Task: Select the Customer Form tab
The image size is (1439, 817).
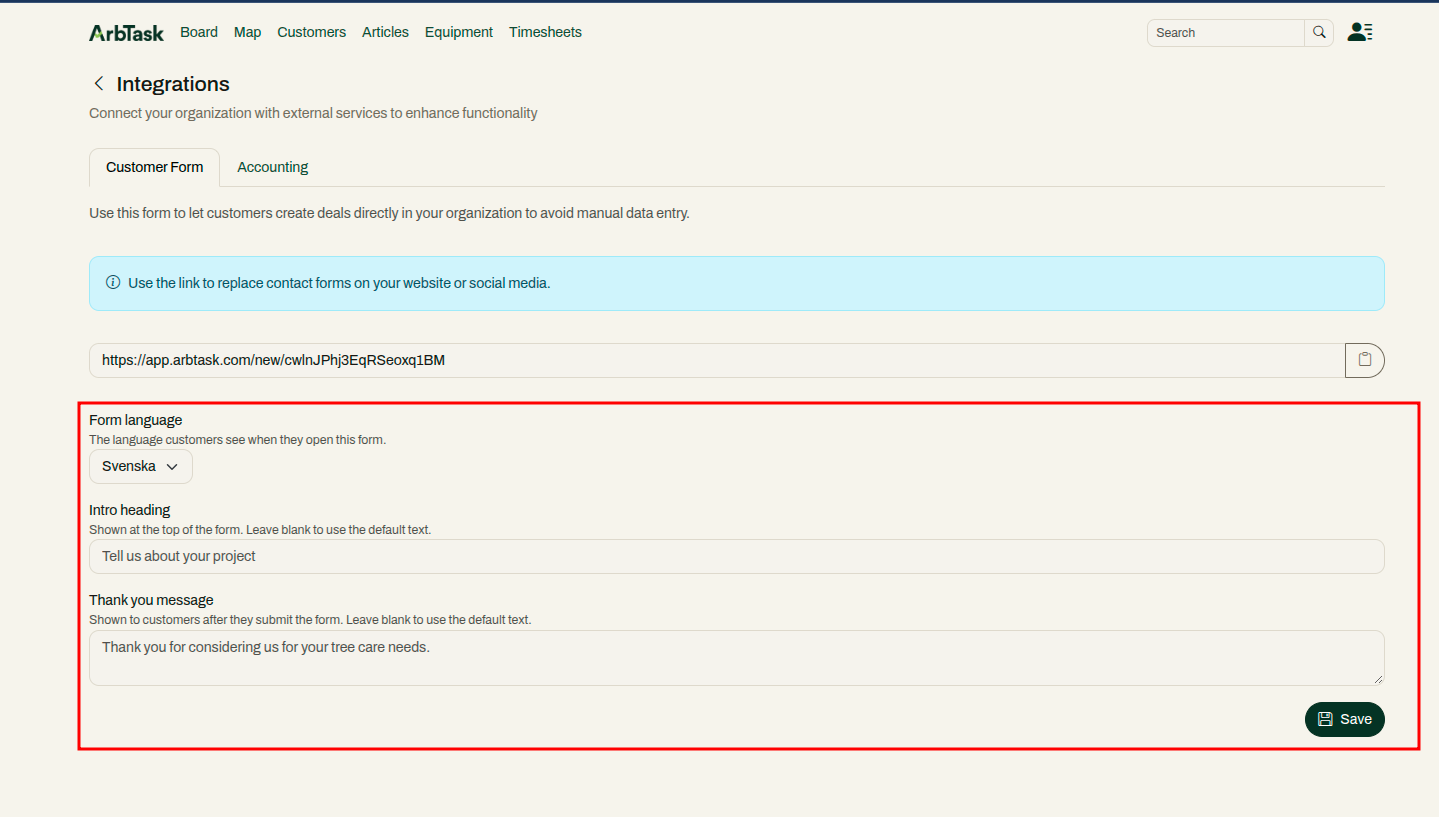Action: pyautogui.click(x=154, y=167)
